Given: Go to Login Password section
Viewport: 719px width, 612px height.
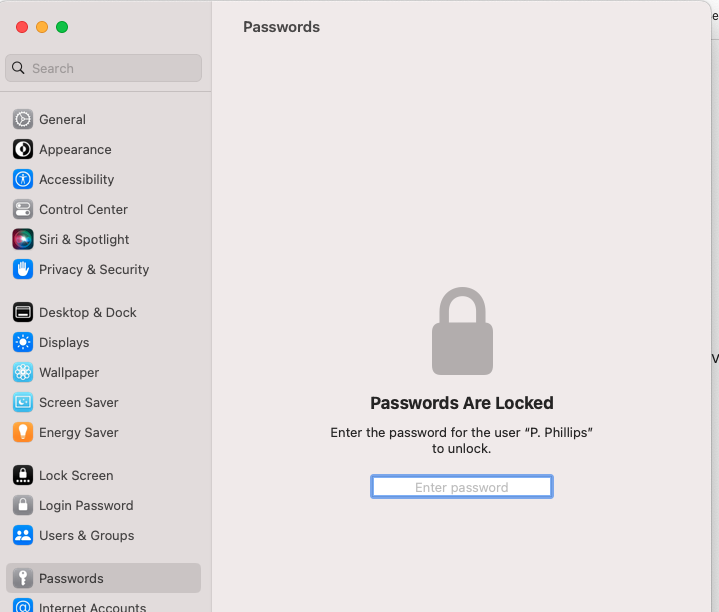Looking at the screenshot, I should (85, 505).
